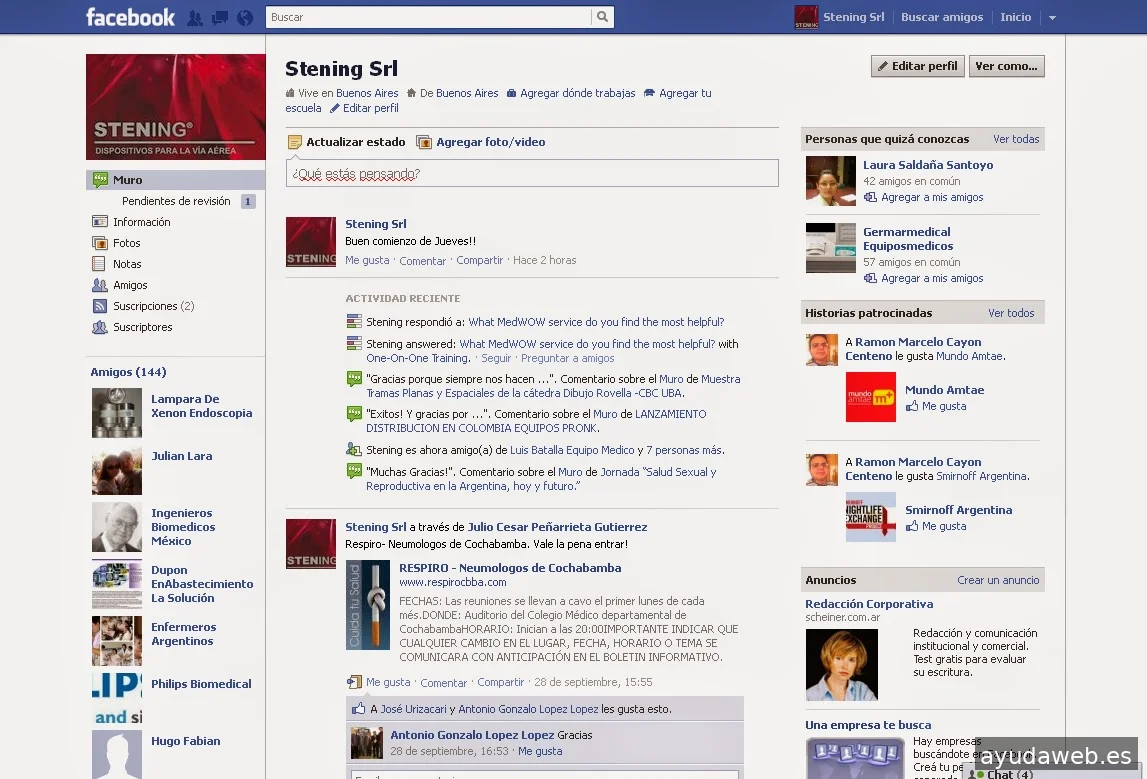Viewport: 1147px width, 779px height.
Task: Add Laura Saldaña Santoyo as friend
Action: point(931,197)
